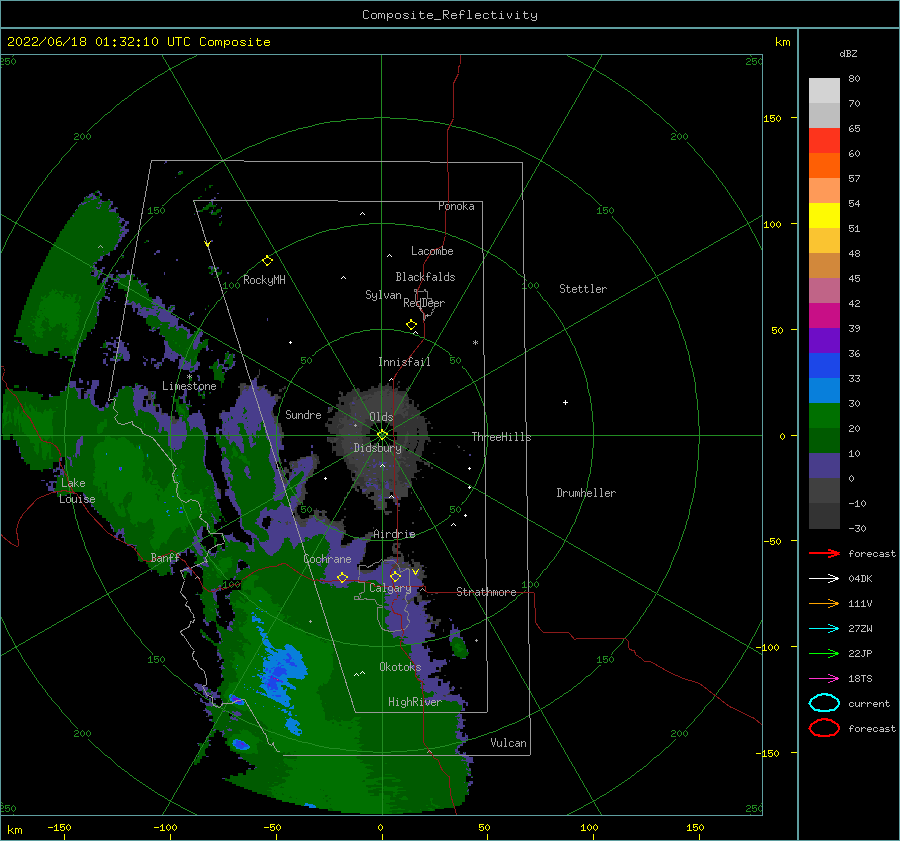
Task: Click the Lacombe city label
Action: pos(432,251)
